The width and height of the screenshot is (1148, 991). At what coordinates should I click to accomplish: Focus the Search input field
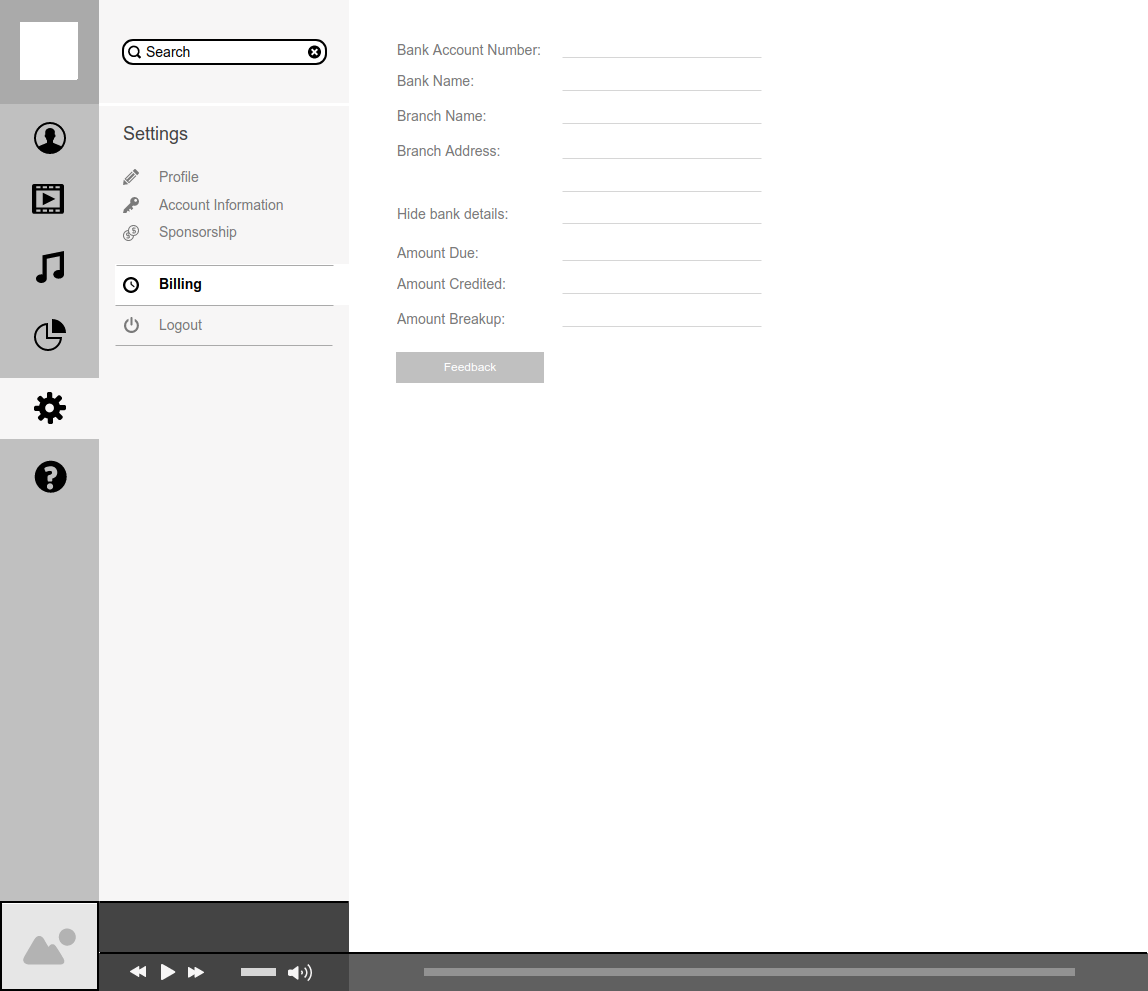click(x=224, y=52)
